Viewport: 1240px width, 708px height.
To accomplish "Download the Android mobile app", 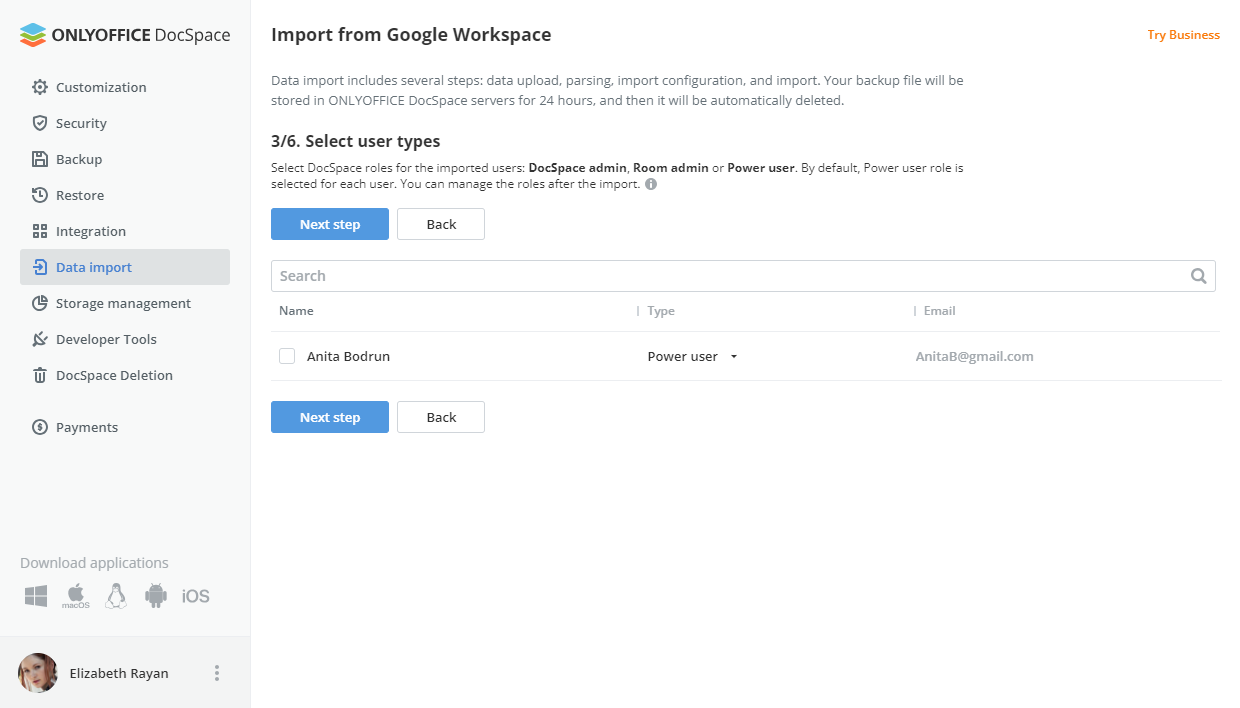I will coord(156,596).
